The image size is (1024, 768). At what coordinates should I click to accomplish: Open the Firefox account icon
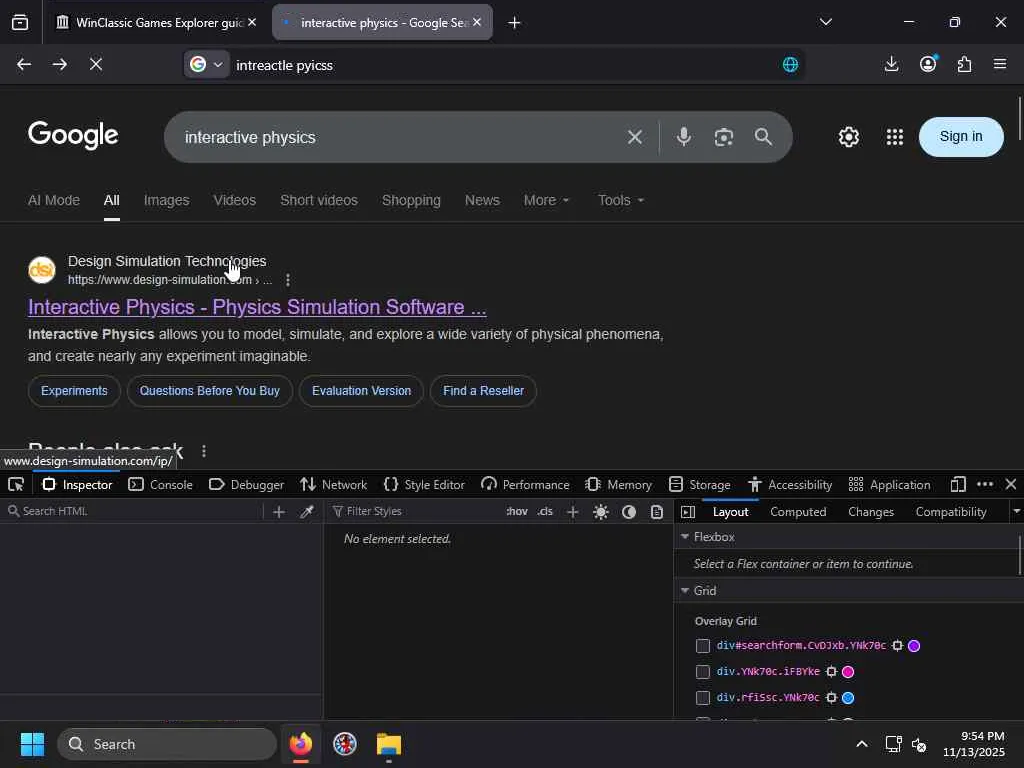[928, 63]
